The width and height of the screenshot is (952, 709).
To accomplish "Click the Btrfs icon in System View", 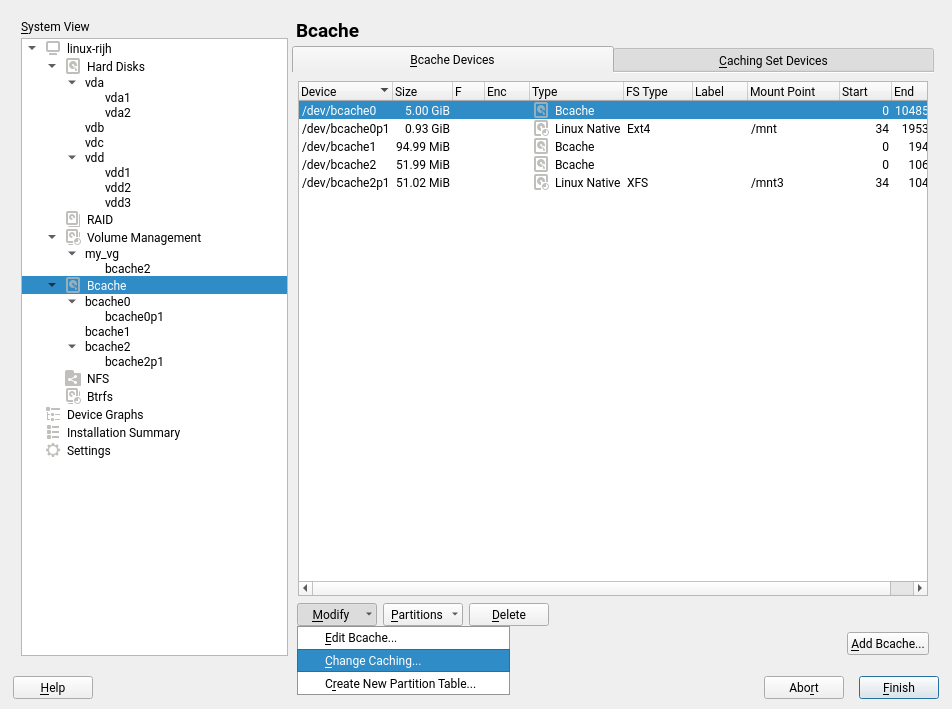I will click(x=72, y=396).
